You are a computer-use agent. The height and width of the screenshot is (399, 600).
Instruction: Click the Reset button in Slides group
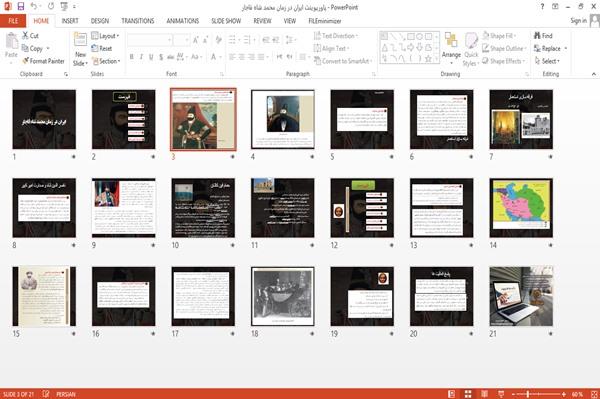[102, 48]
